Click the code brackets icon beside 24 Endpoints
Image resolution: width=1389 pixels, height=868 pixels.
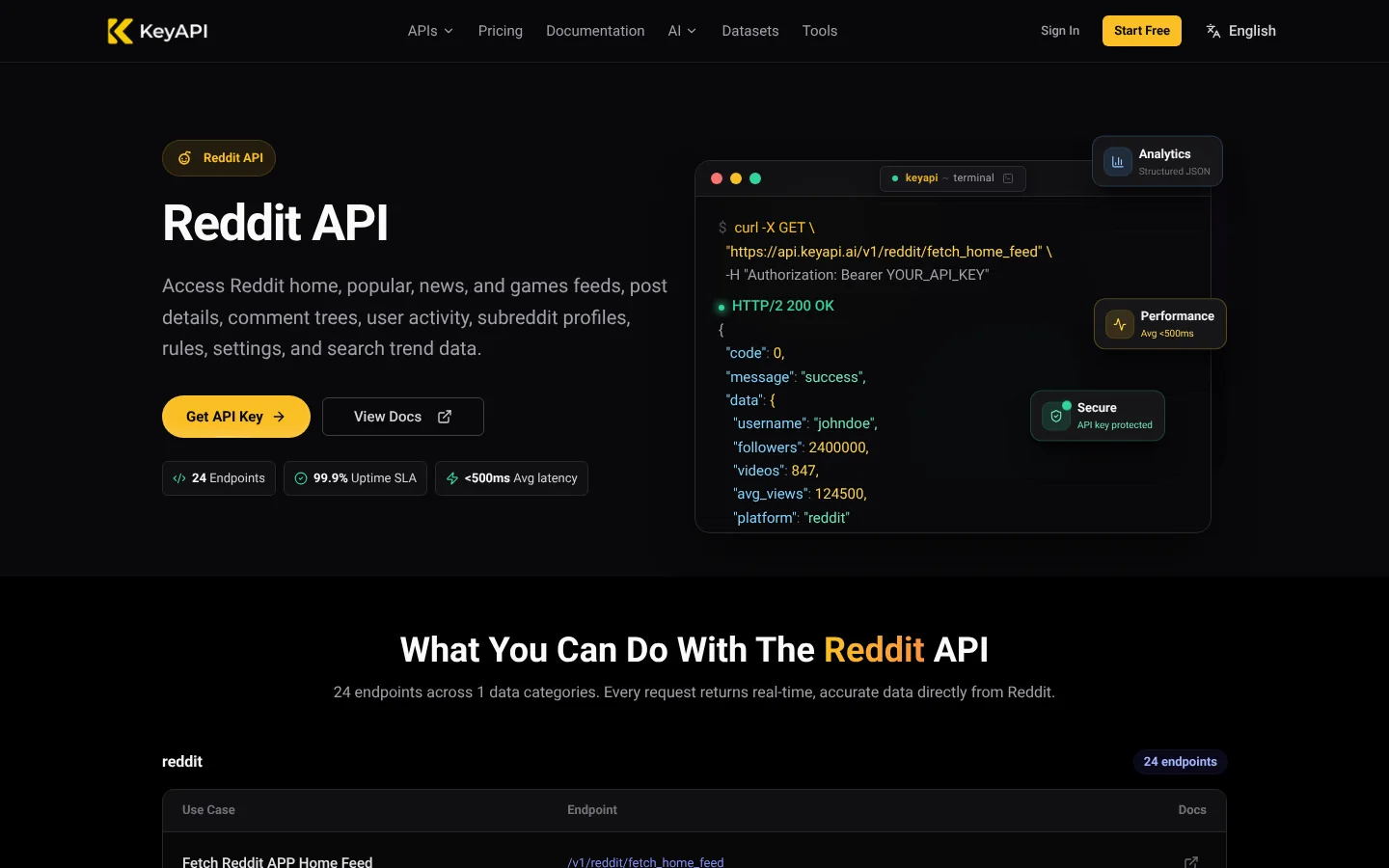pos(179,478)
